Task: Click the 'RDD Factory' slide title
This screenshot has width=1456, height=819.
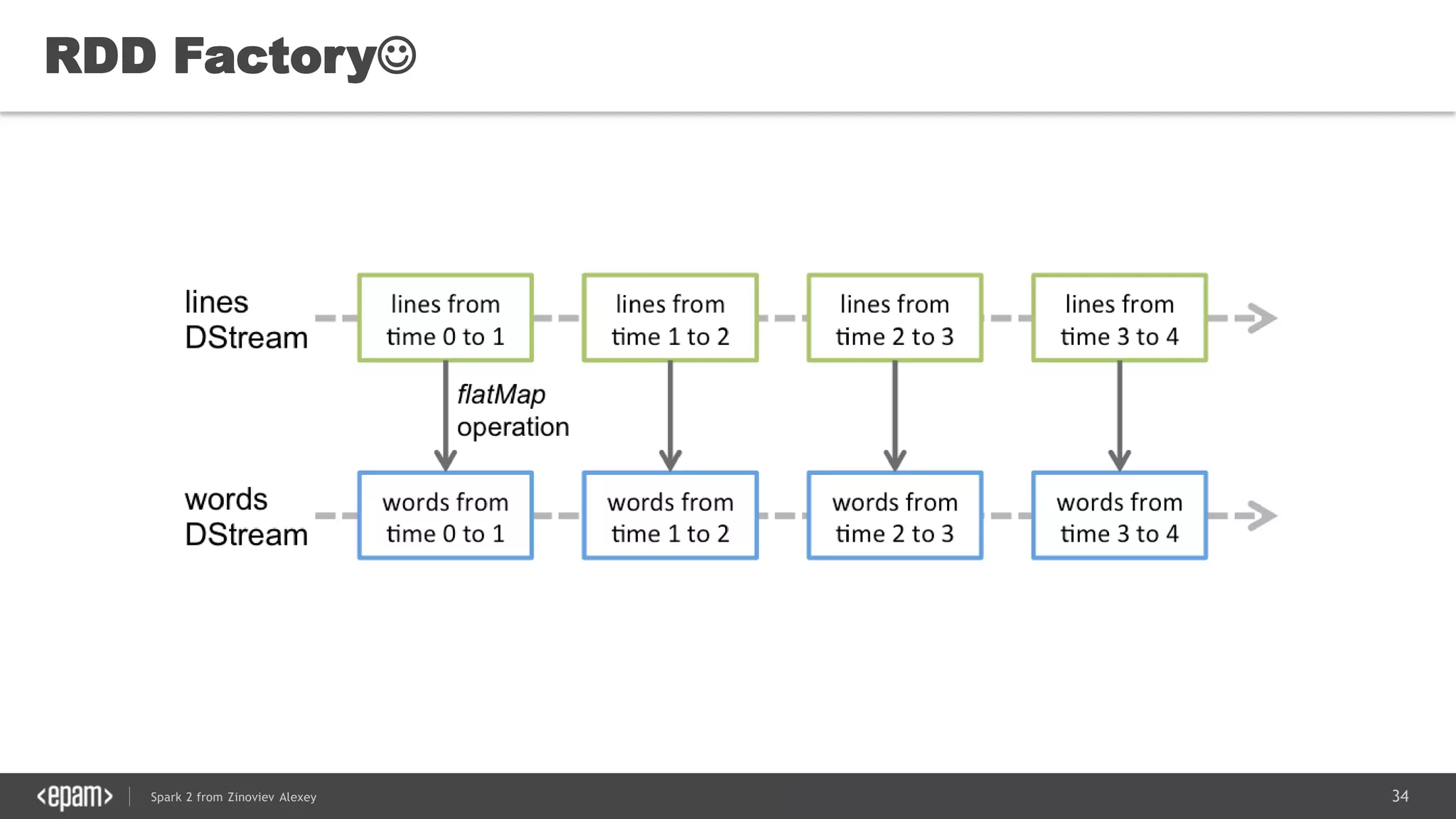Action: (x=210, y=57)
